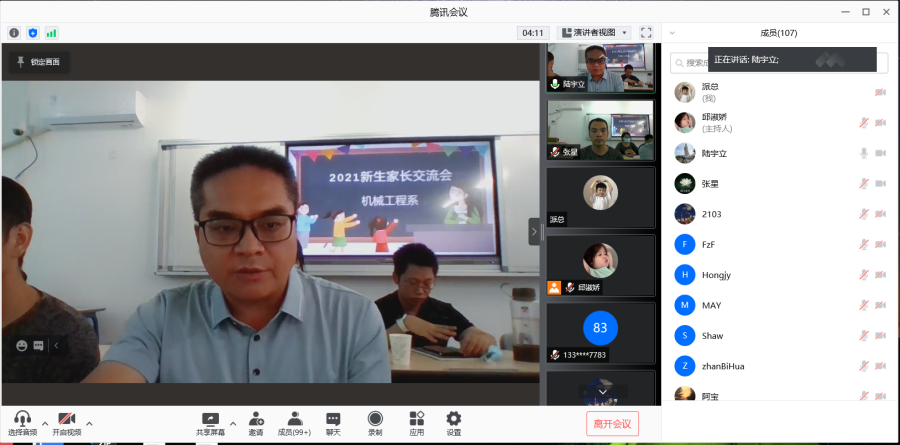Toggle 选择音频 headphone audio button
The image size is (900, 445).
click(x=21, y=419)
